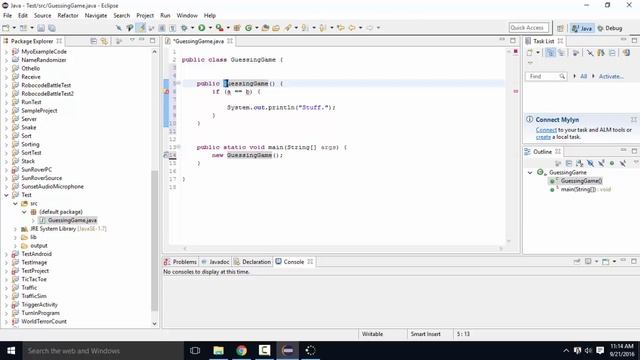Click the Pin Console icon
The width and height of the screenshot is (640, 360).
tap(577, 262)
